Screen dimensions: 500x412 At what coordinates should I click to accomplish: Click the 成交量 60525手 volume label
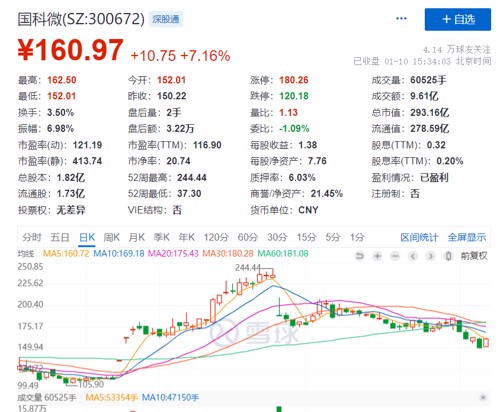(x=47, y=397)
